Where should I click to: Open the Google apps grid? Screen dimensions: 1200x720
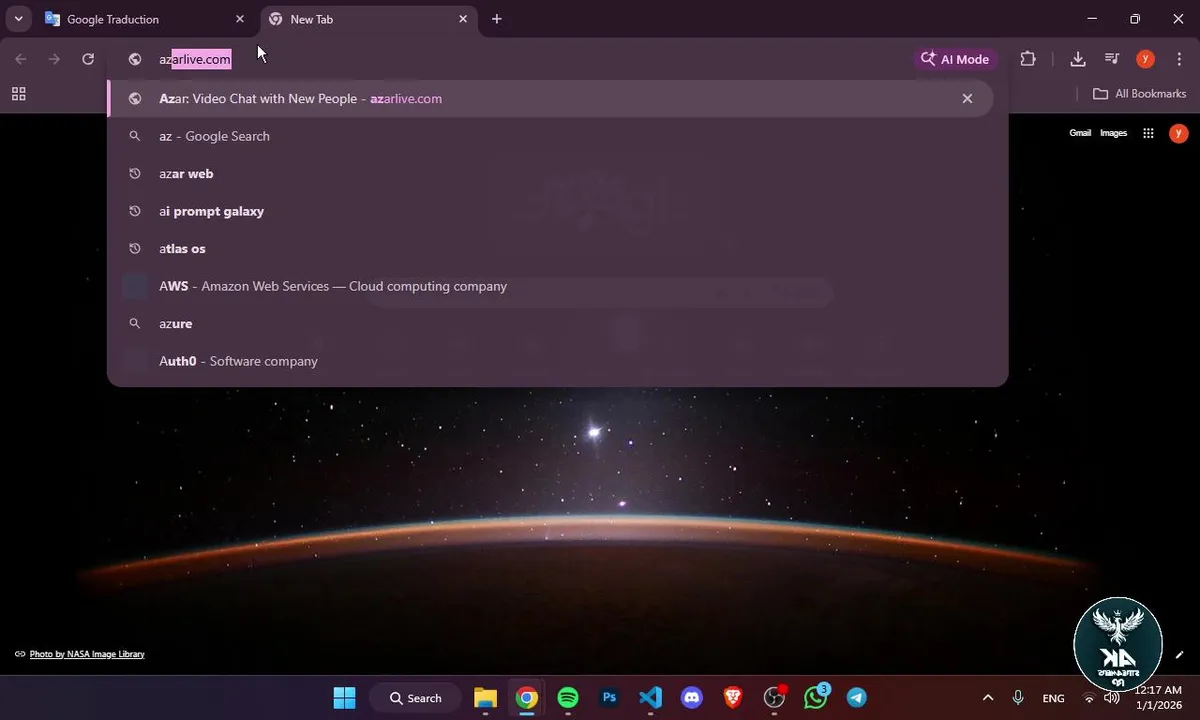[x=1148, y=133]
